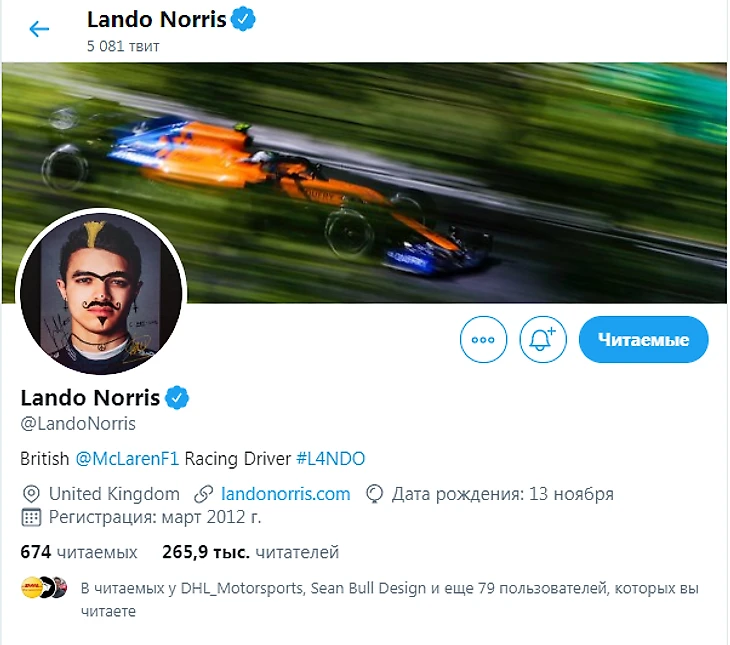Click the registration calendar icon
730x645 pixels.
(31, 517)
